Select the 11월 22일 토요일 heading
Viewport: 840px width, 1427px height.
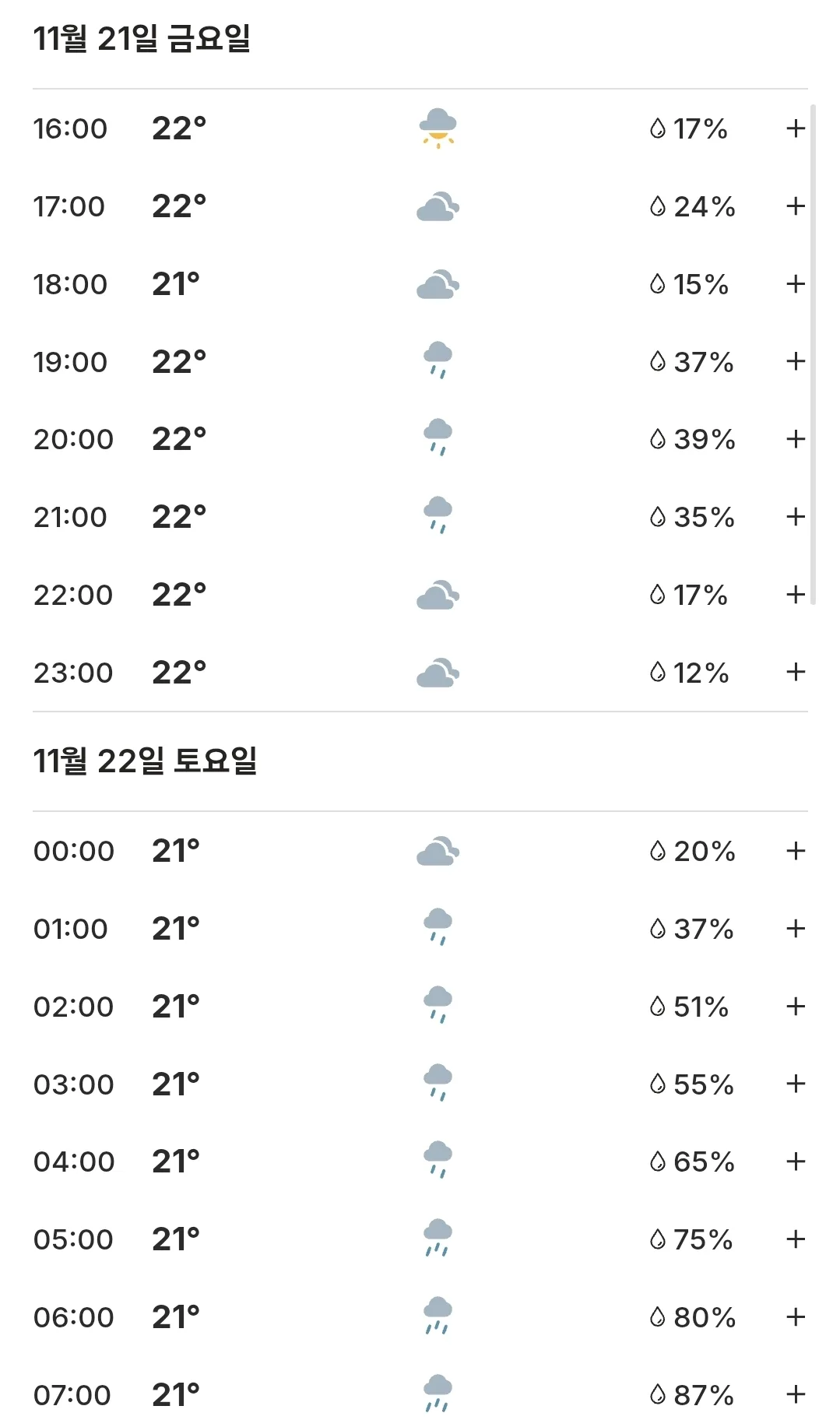pos(145,761)
